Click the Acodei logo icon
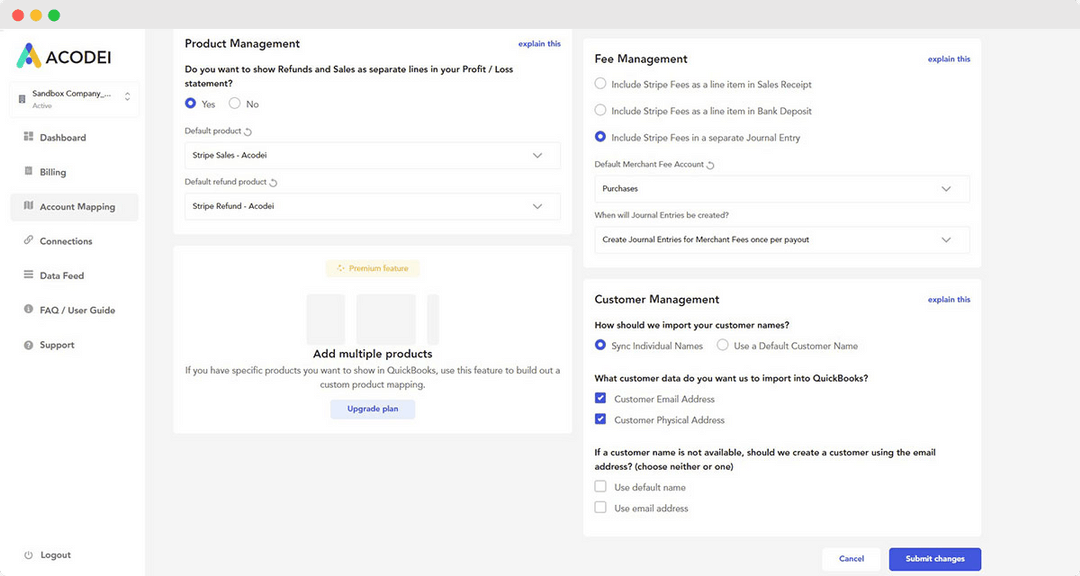 coord(29,56)
